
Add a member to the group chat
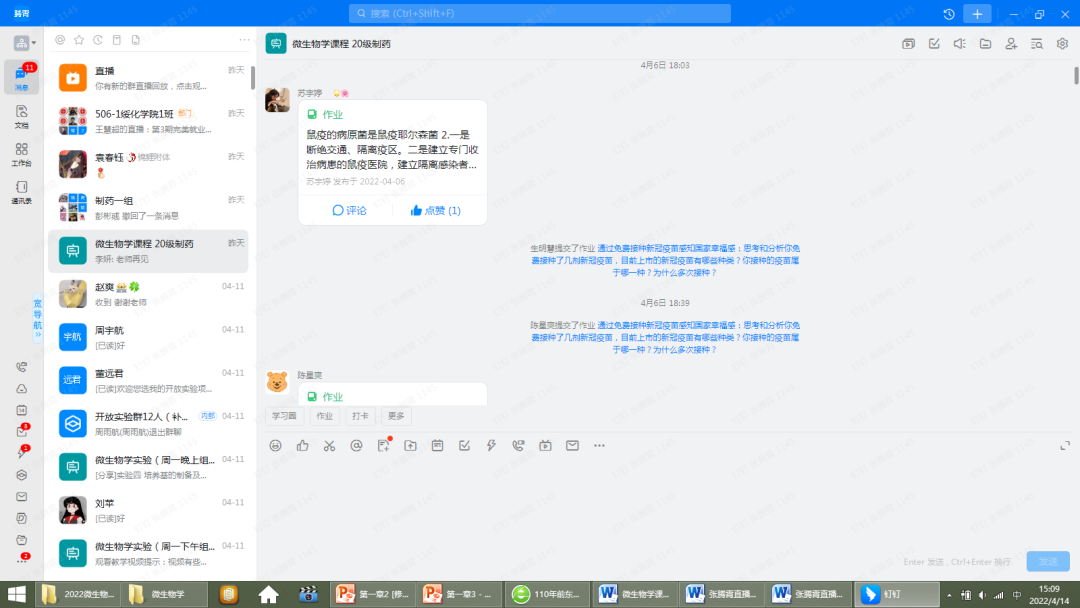1011,43
